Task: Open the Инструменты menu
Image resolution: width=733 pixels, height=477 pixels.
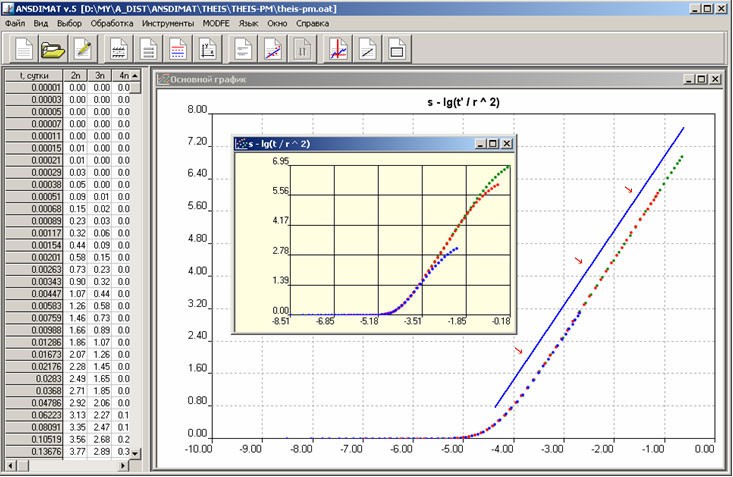Action: [x=168, y=21]
